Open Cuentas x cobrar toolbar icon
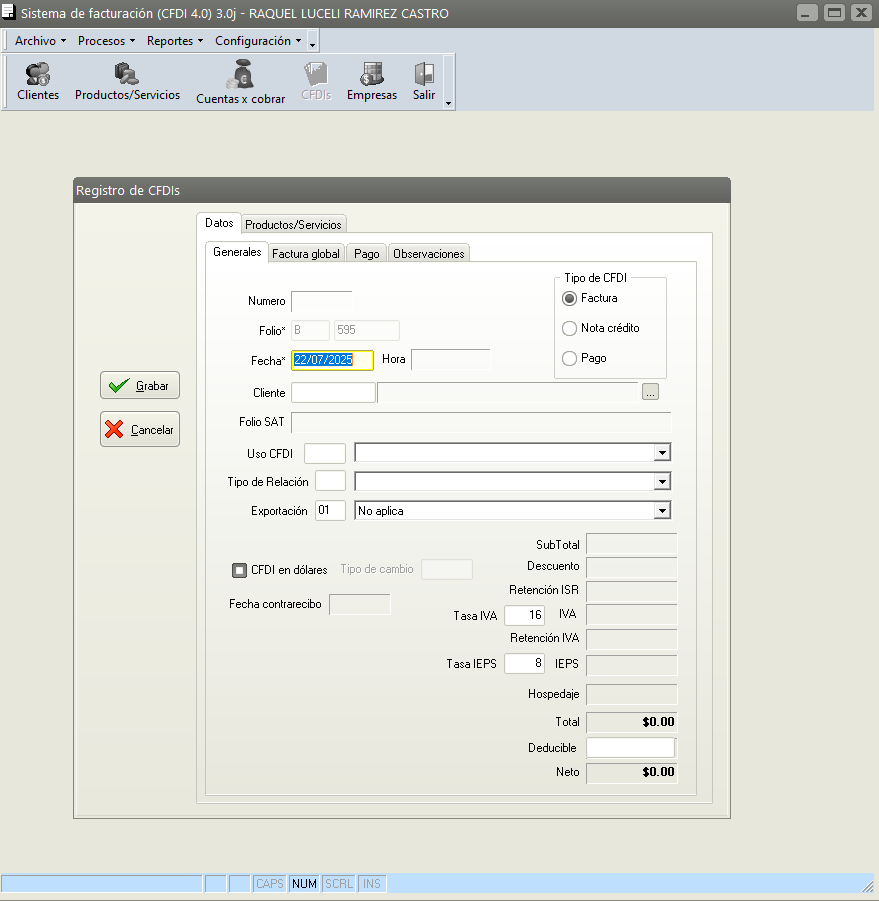The width and height of the screenshot is (879, 901). [x=240, y=82]
